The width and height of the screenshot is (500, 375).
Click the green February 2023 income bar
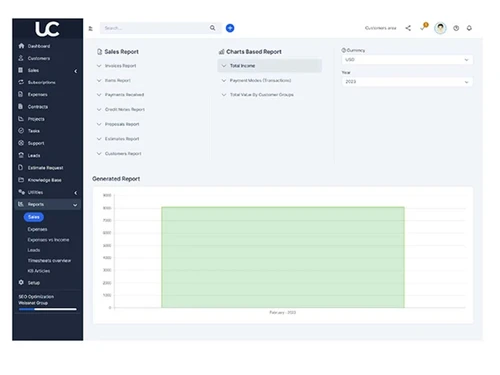(x=283, y=257)
